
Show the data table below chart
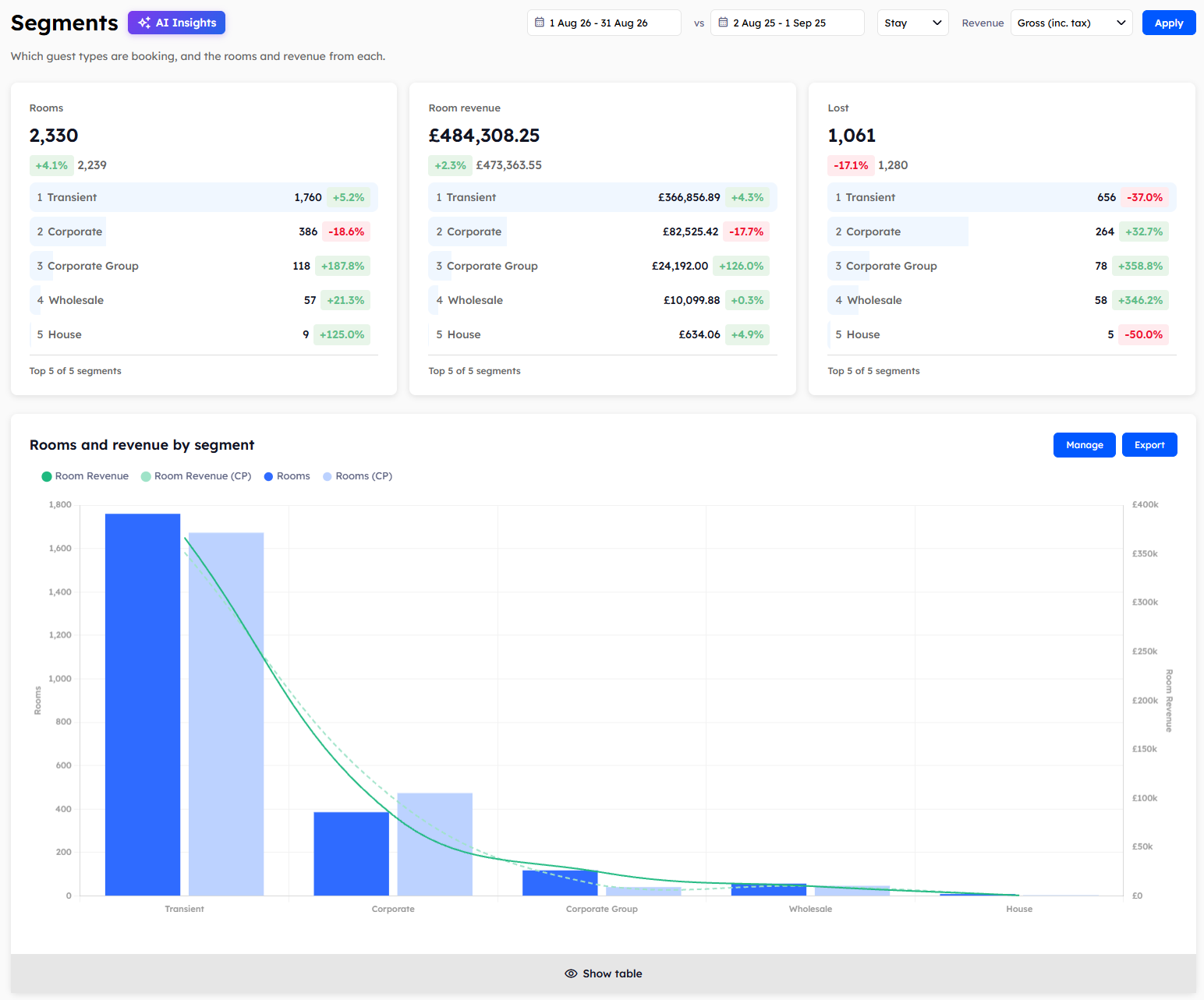[604, 973]
